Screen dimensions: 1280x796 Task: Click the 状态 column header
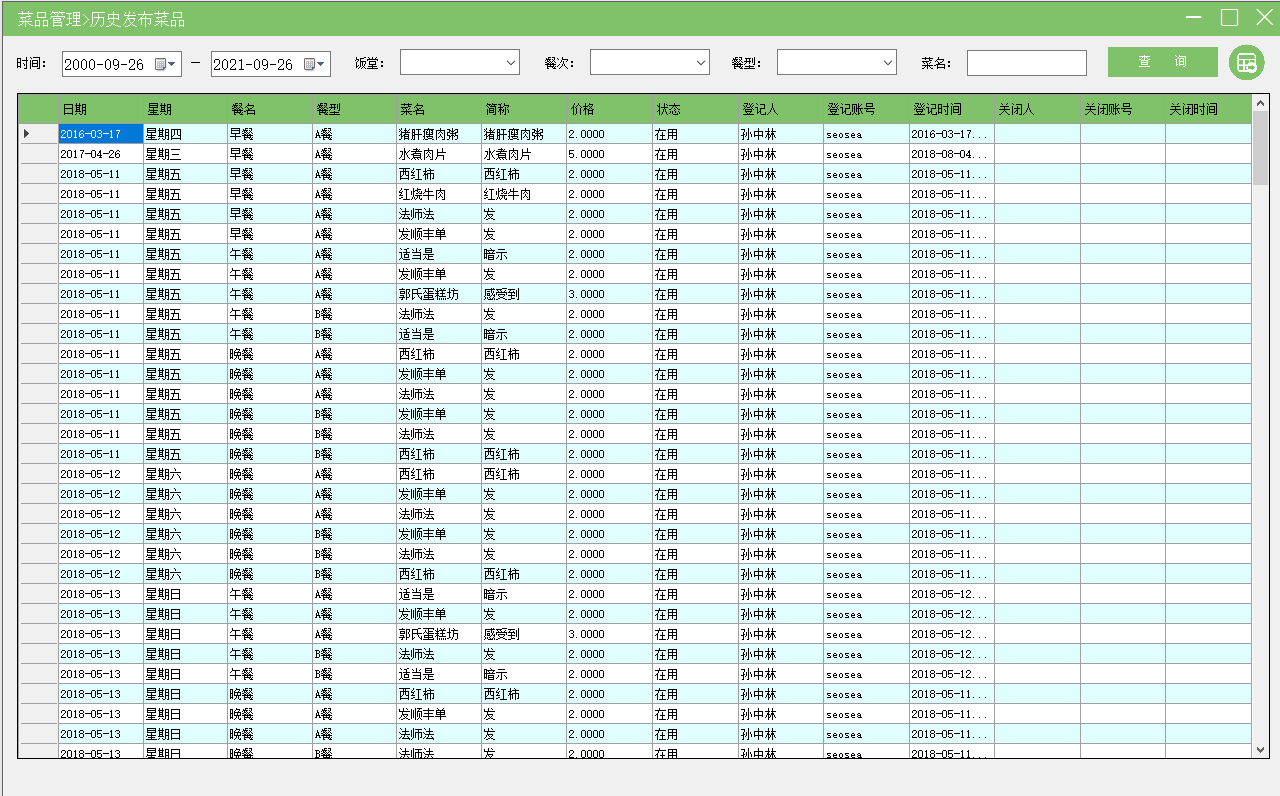[694, 109]
